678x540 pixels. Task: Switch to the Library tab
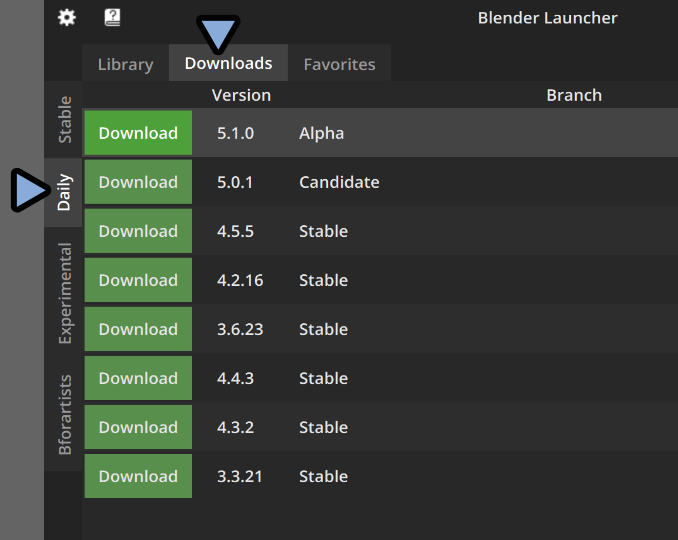[125, 64]
